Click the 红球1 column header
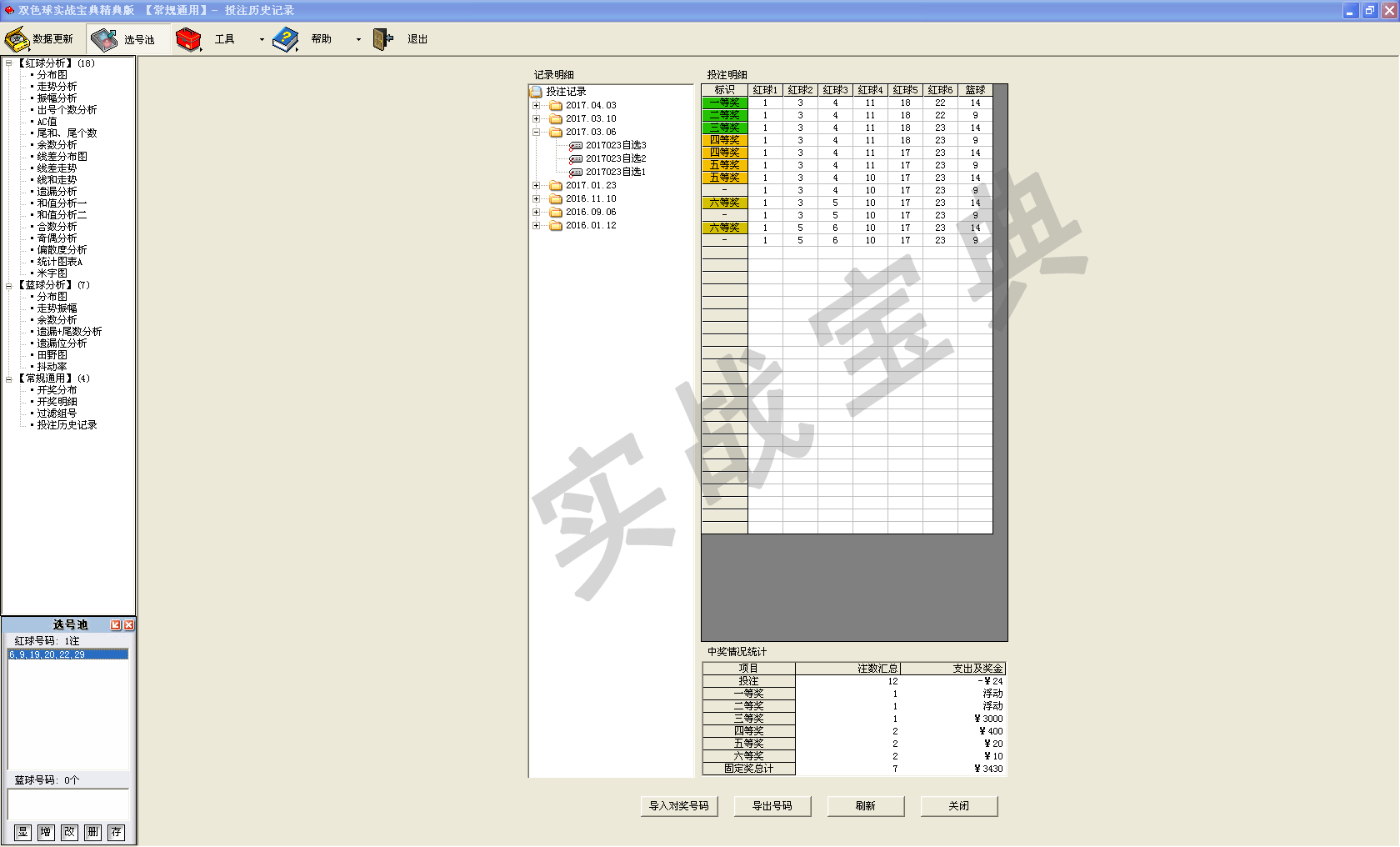The width and height of the screenshot is (1400, 847). [x=765, y=90]
